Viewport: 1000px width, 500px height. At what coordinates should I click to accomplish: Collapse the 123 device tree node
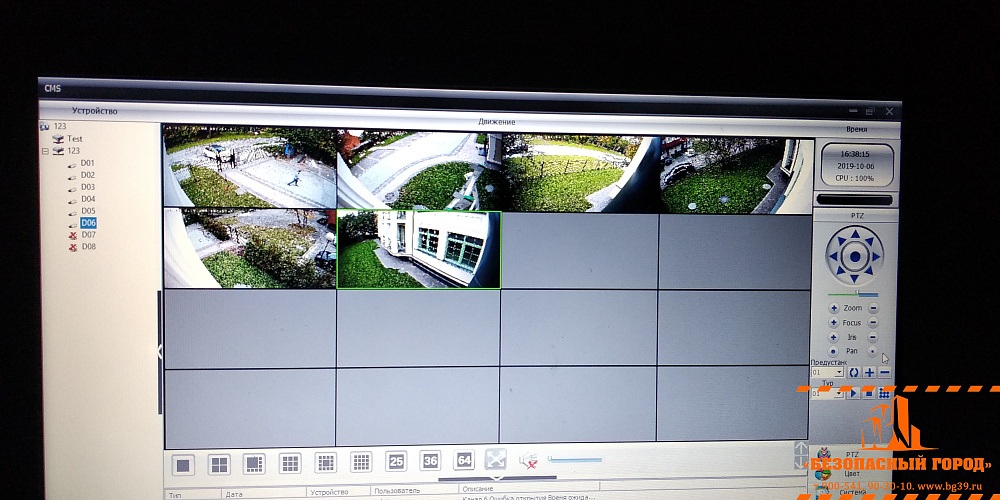[45, 151]
